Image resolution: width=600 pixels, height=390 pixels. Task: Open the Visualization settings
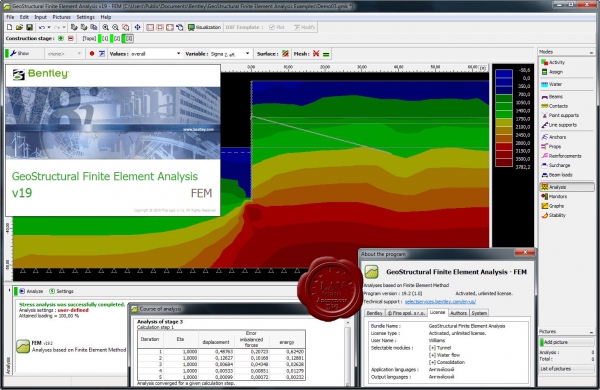click(x=204, y=27)
